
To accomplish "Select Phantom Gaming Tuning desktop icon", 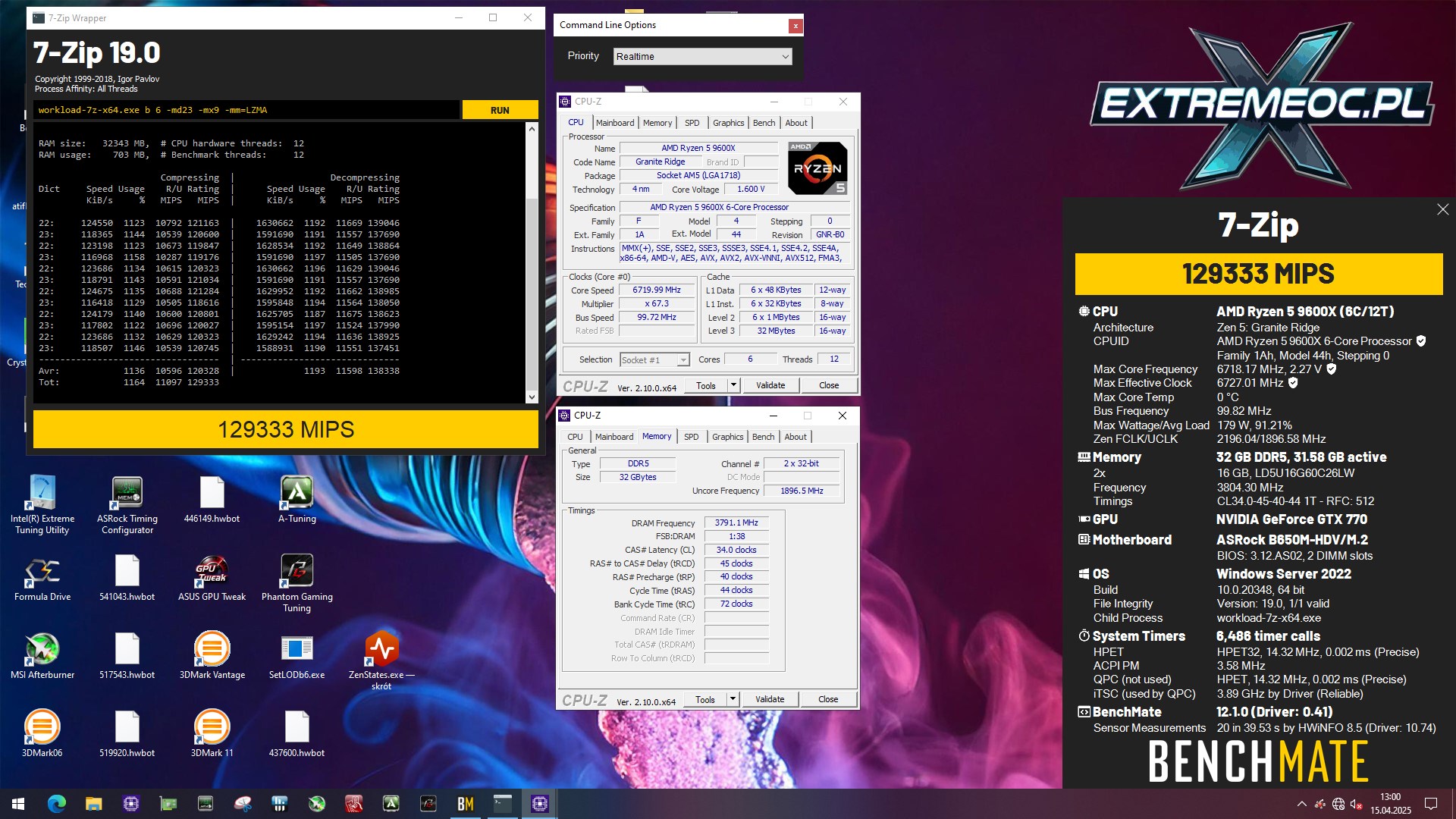I will [x=297, y=582].
